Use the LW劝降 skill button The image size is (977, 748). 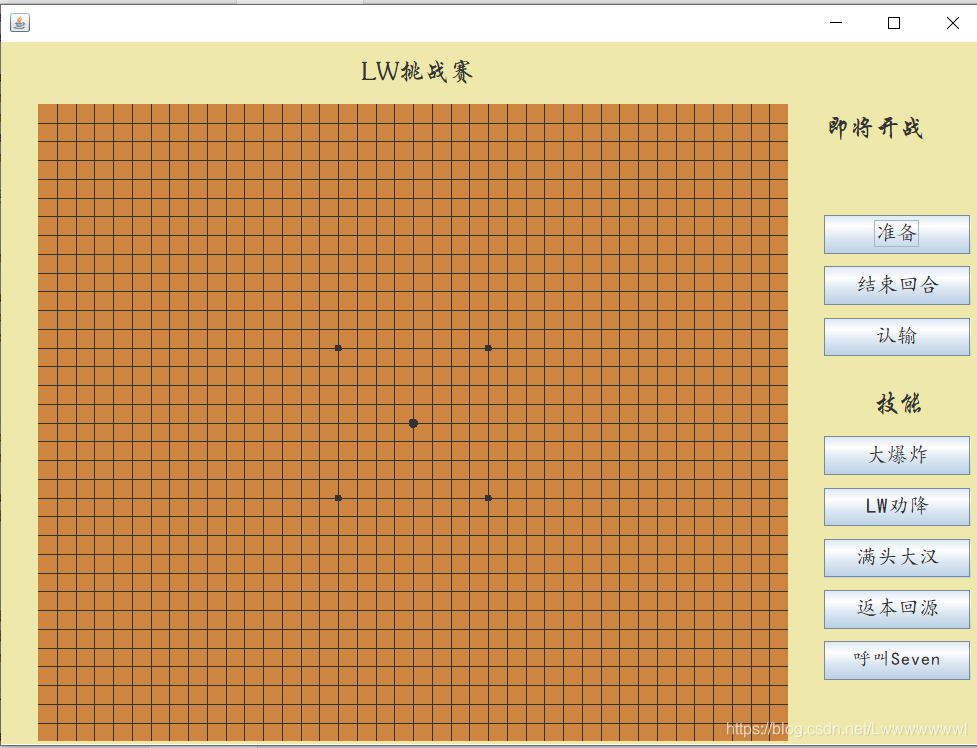[x=897, y=507]
